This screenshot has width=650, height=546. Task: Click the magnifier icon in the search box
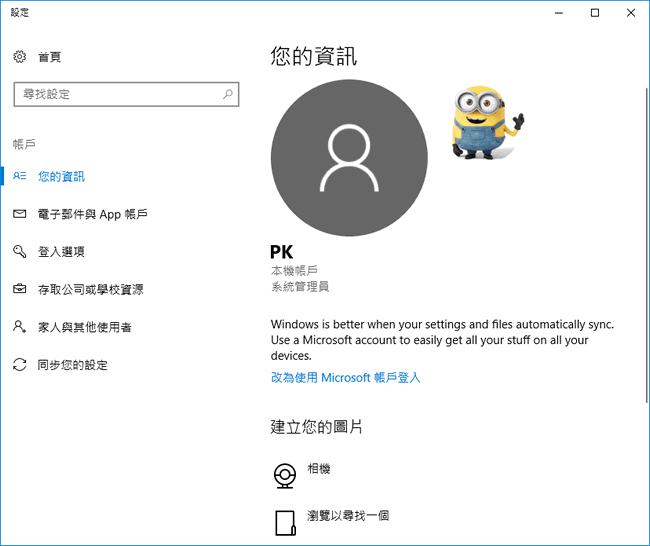228,94
